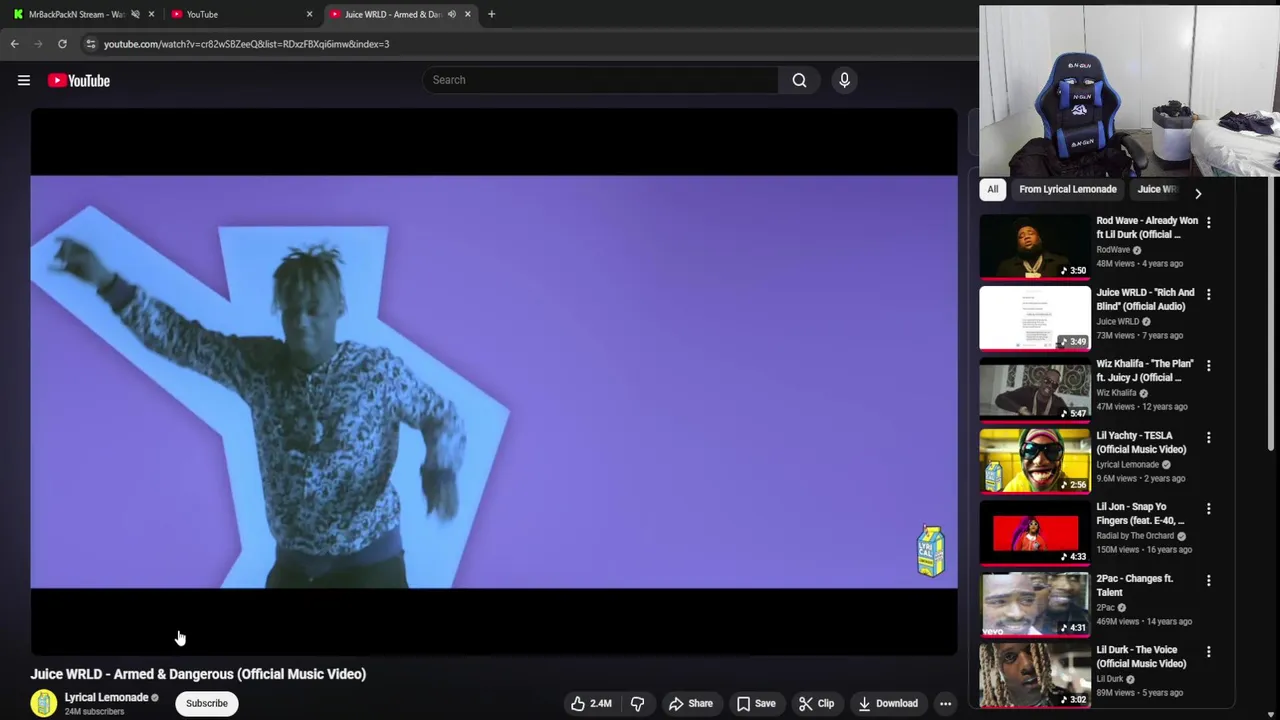Click Wiz Khalifa The Plan title
The width and height of the screenshot is (1280, 720).
pyautogui.click(x=1145, y=370)
